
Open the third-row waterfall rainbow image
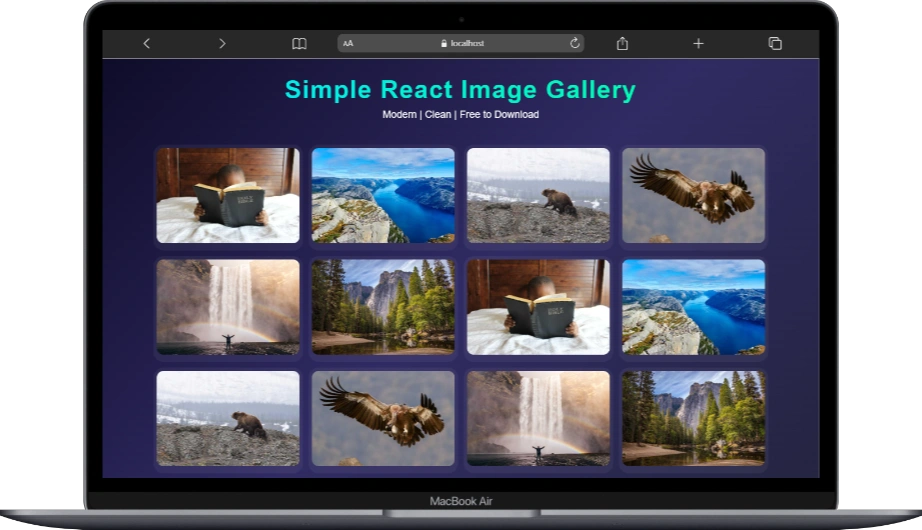tap(539, 418)
